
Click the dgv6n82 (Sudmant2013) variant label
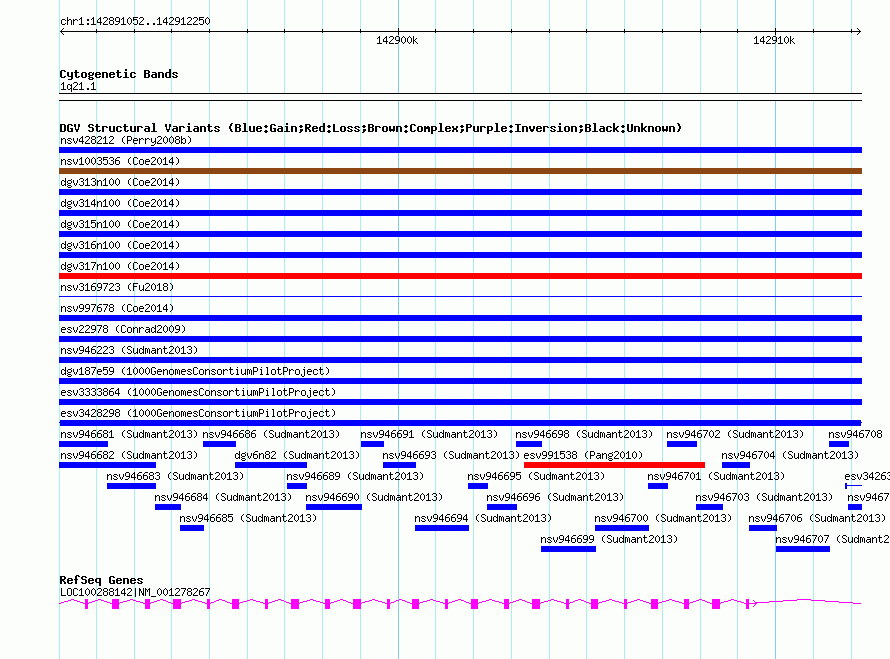297,455
